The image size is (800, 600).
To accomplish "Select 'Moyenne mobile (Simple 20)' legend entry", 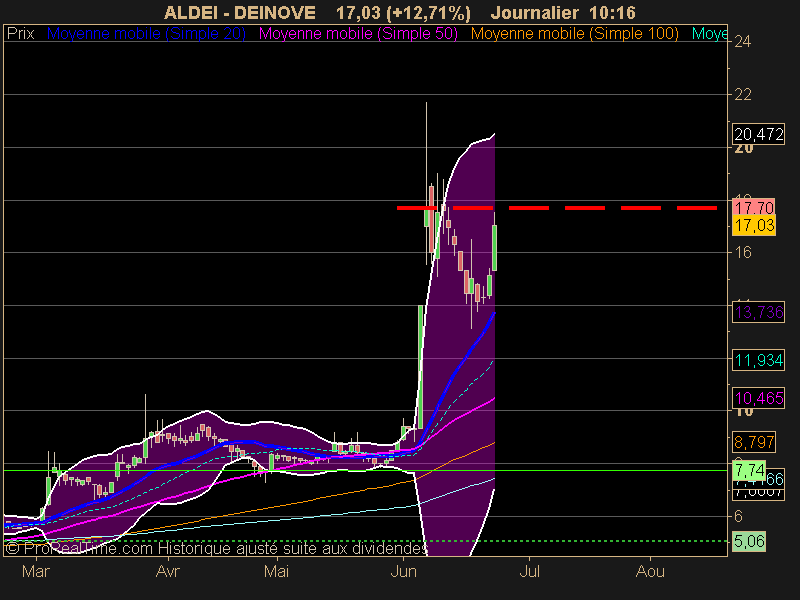I will [x=146, y=34].
